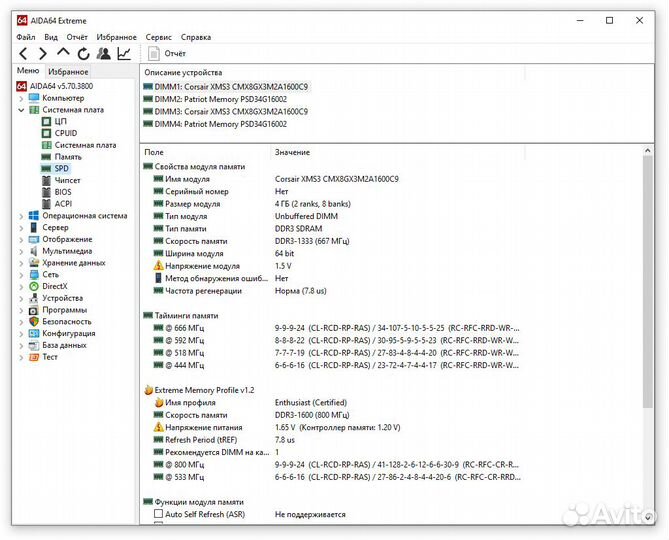Click the Forward navigation arrow

pos(43,53)
